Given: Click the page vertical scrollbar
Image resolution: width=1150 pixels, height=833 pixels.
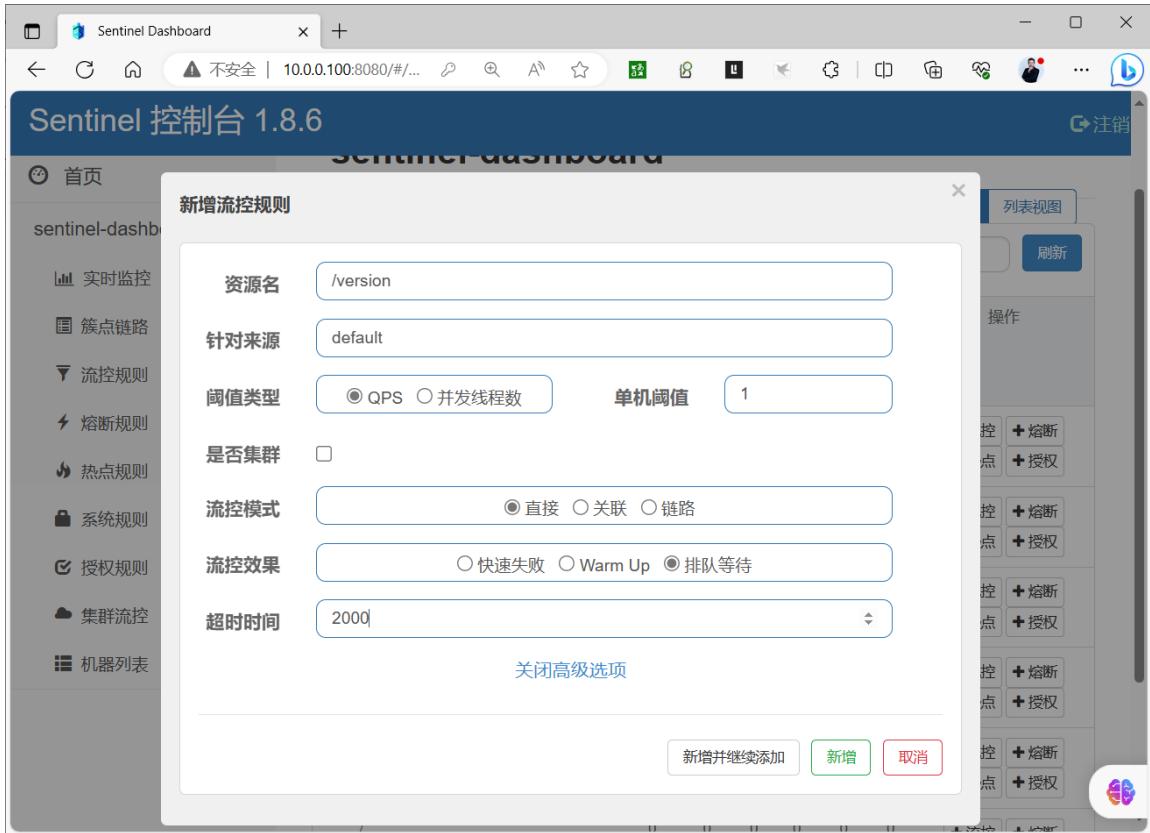Looking at the screenshot, I should point(1139,434).
